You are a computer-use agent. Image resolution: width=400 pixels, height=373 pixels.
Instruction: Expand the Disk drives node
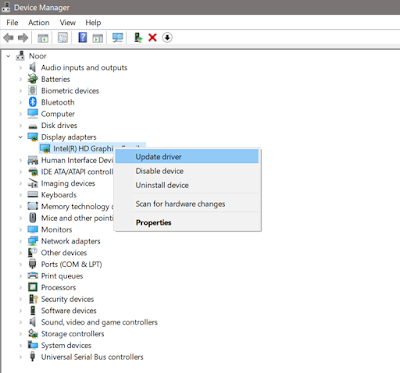tap(20, 125)
